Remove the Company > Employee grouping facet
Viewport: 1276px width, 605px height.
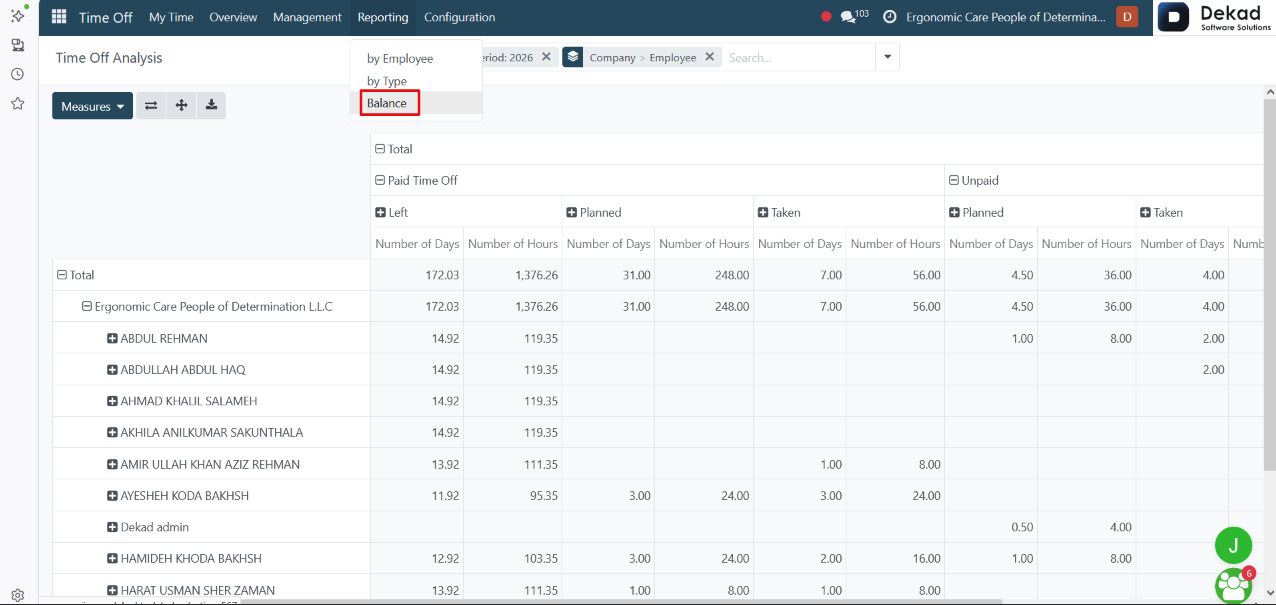[x=709, y=57]
